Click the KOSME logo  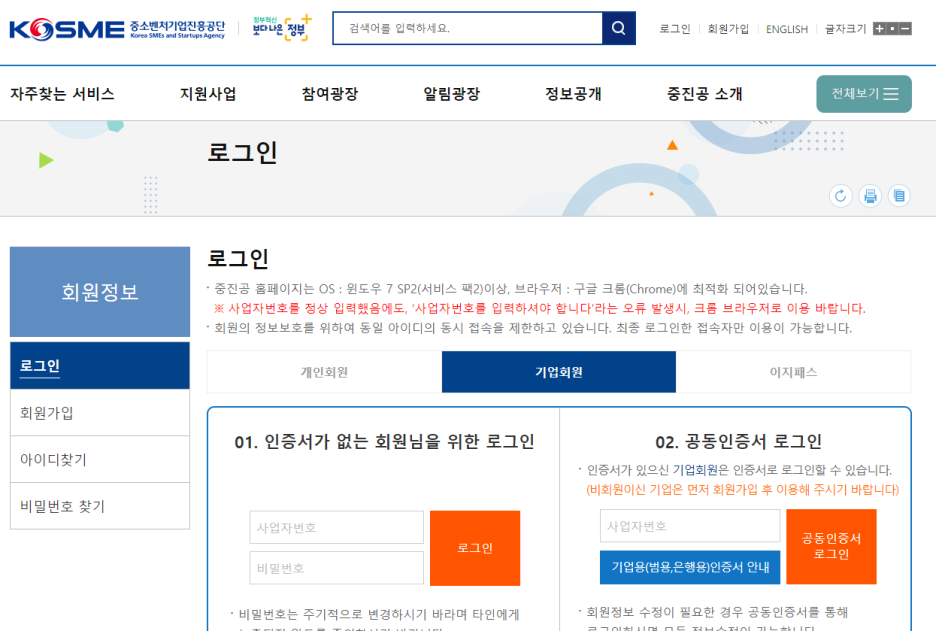click(x=117, y=29)
